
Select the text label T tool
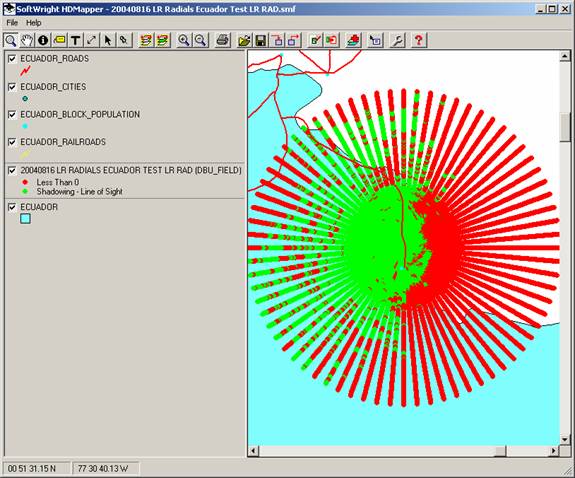[x=75, y=40]
